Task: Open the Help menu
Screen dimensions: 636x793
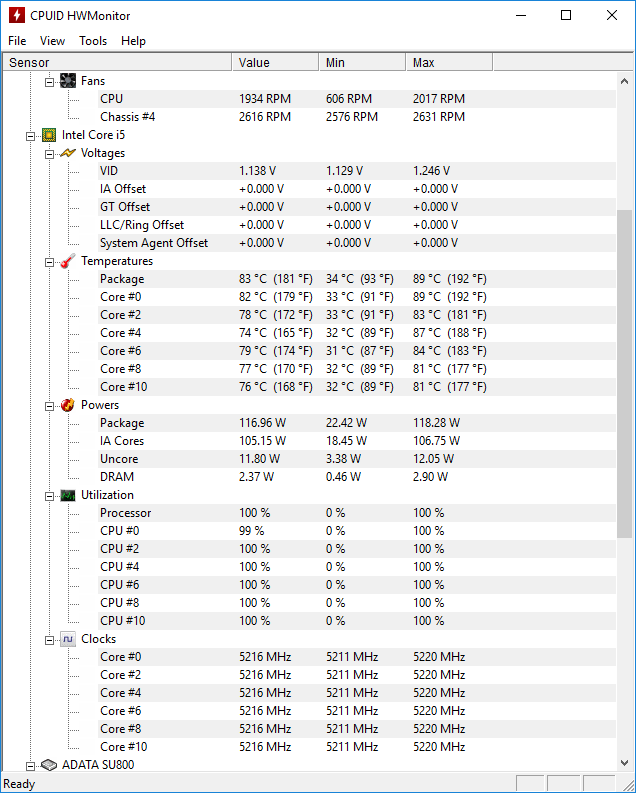Action: [x=133, y=41]
